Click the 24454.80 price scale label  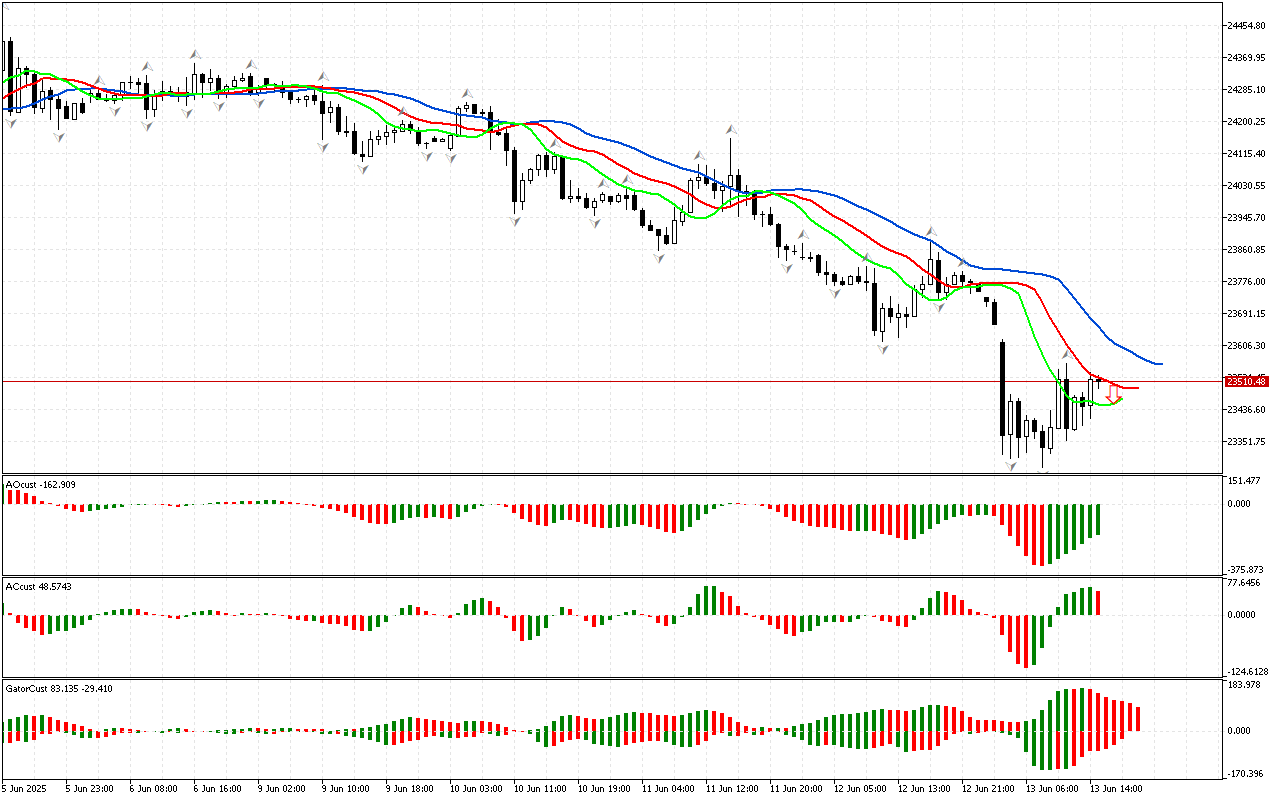pyautogui.click(x=1246, y=25)
